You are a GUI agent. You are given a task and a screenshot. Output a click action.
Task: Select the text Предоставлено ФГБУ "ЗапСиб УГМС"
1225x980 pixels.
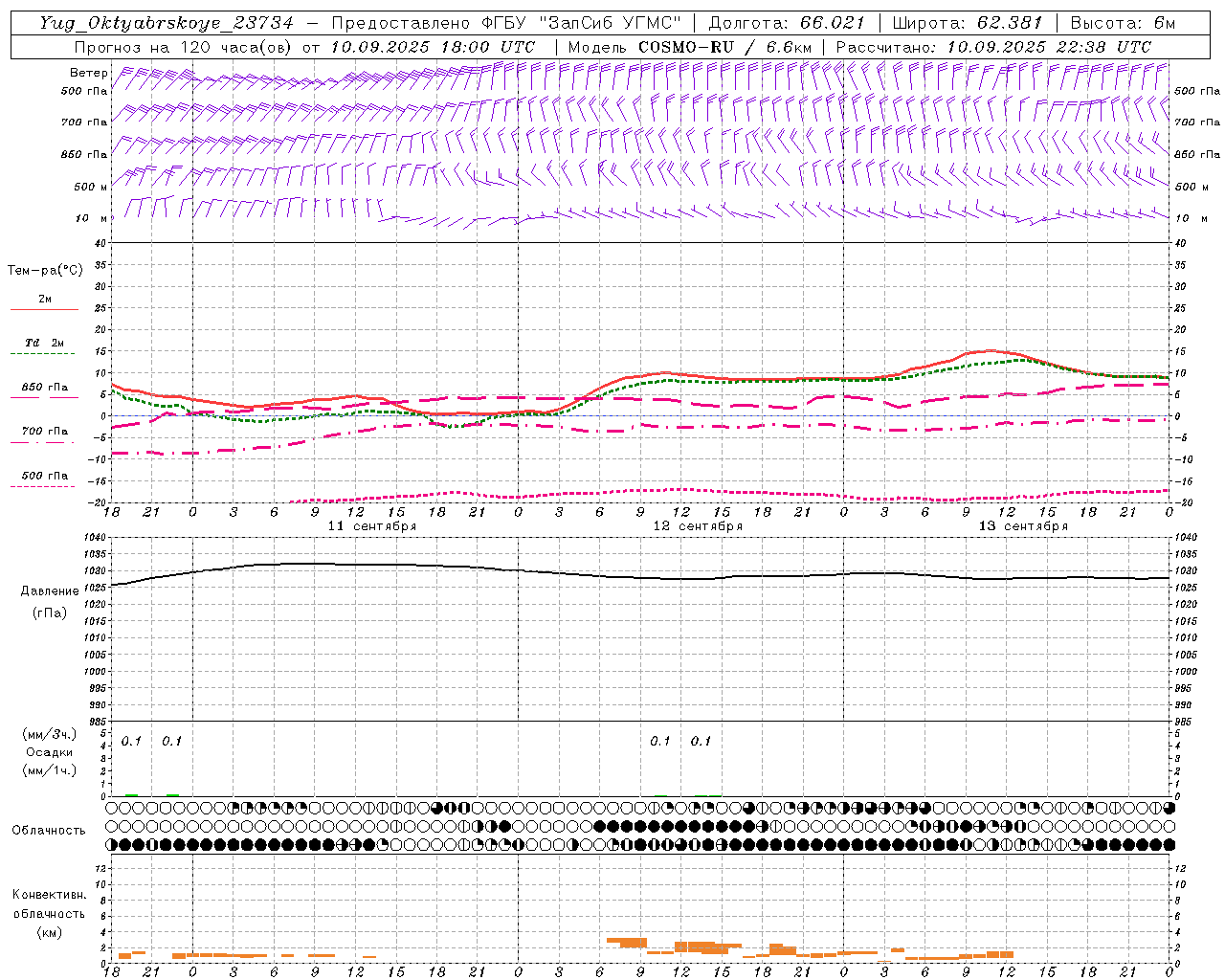click(x=505, y=23)
